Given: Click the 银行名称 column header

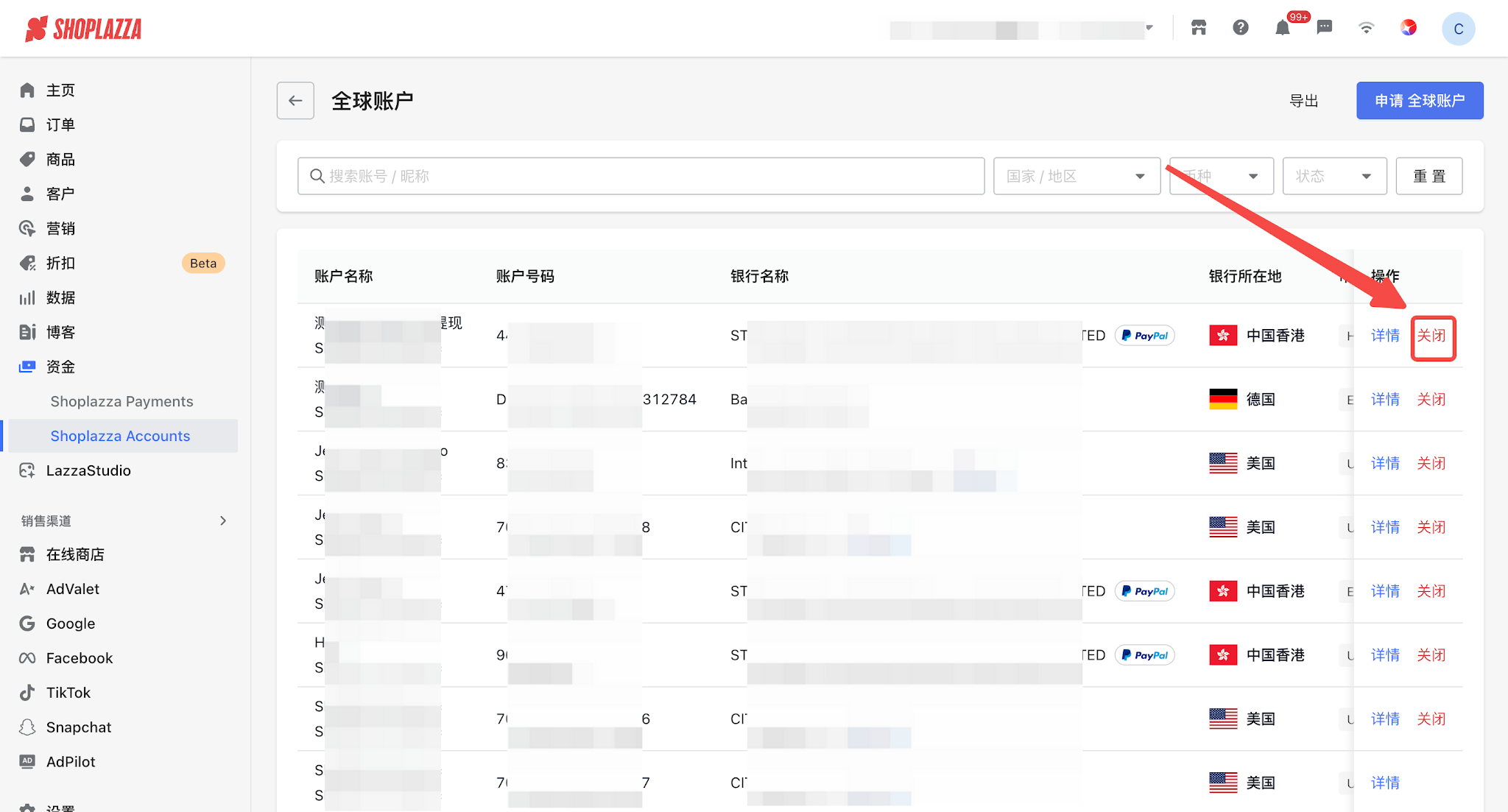Looking at the screenshot, I should [x=759, y=276].
